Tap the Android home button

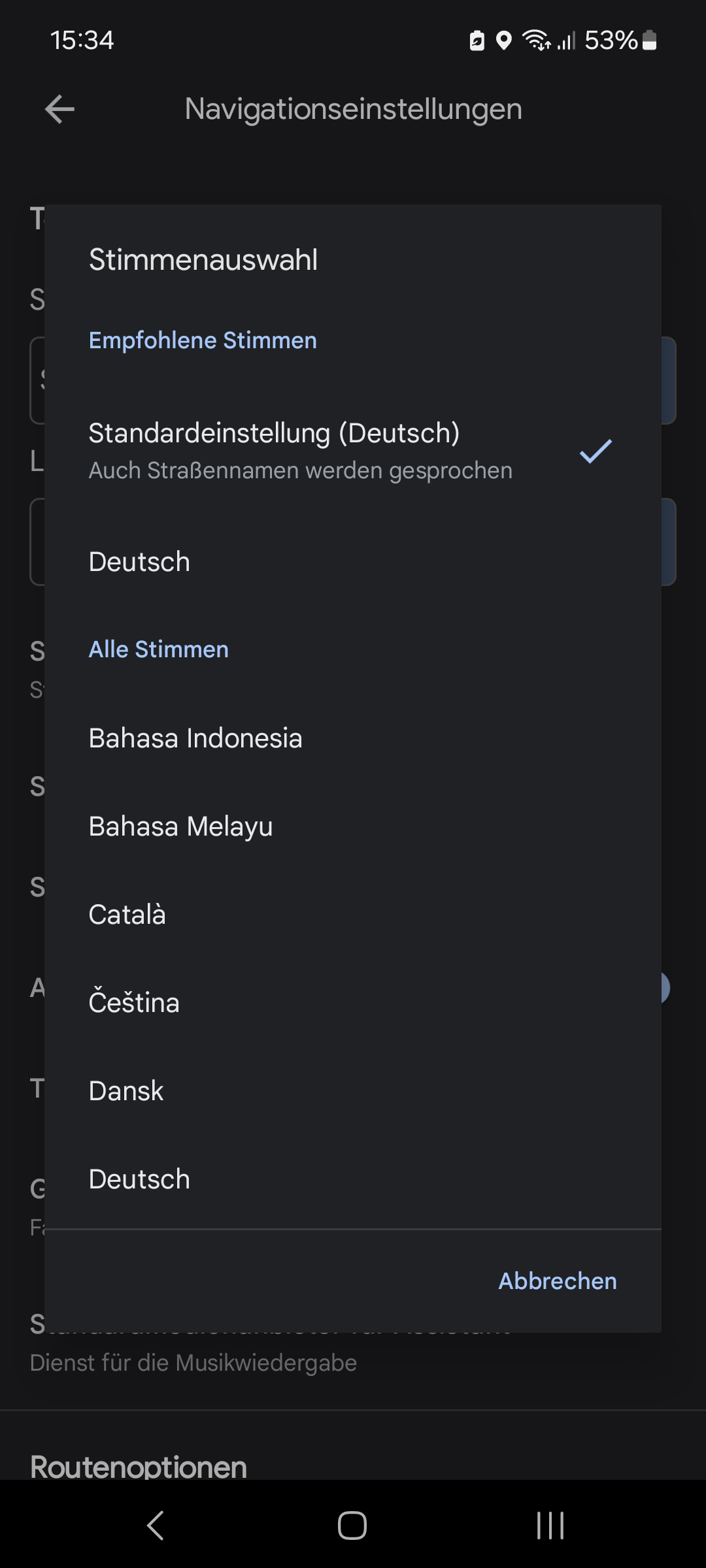[x=352, y=1526]
